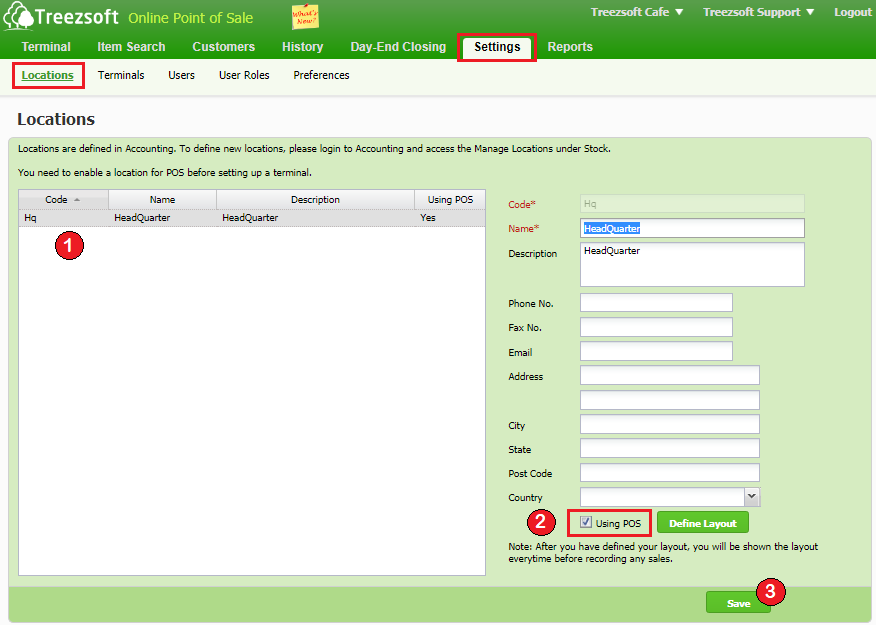Open the History tab
The width and height of the screenshot is (876, 625).
point(302,47)
